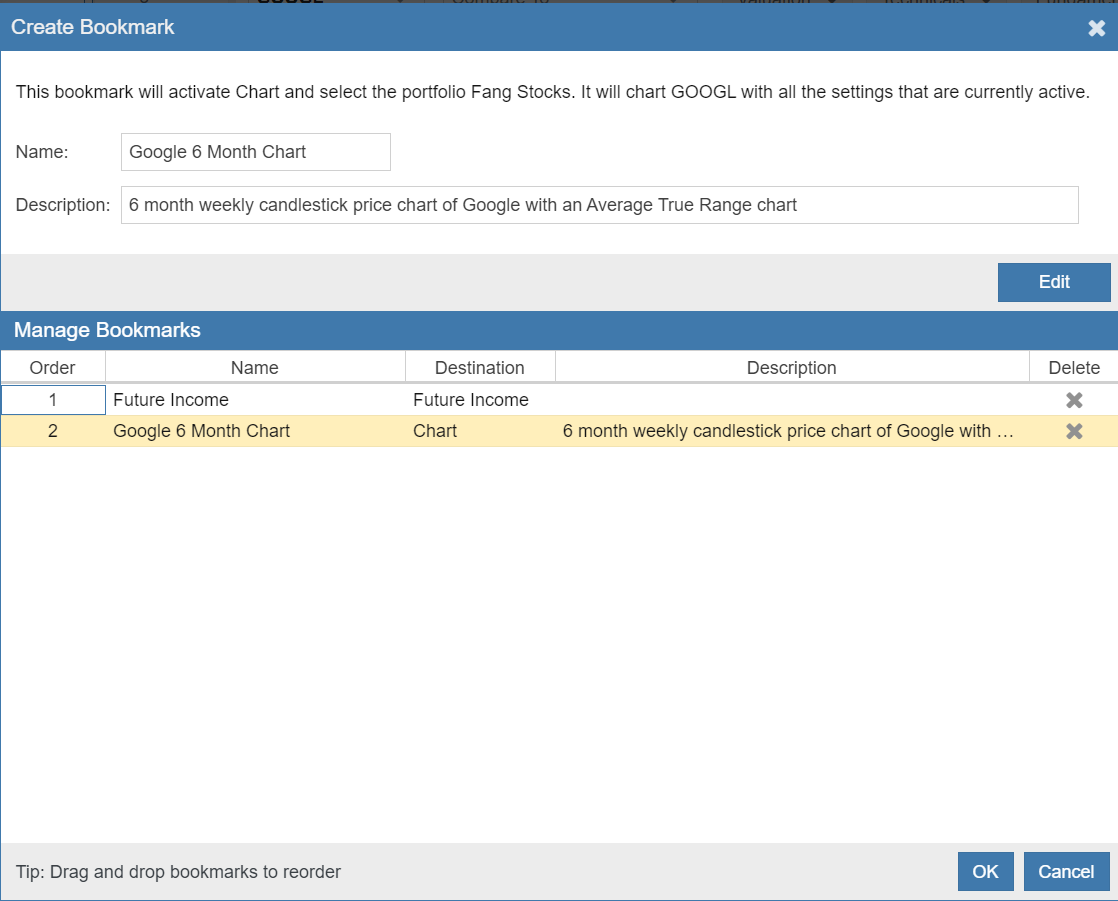This screenshot has width=1118, height=901.
Task: Delete the Future Income bookmark
Action: click(x=1074, y=400)
